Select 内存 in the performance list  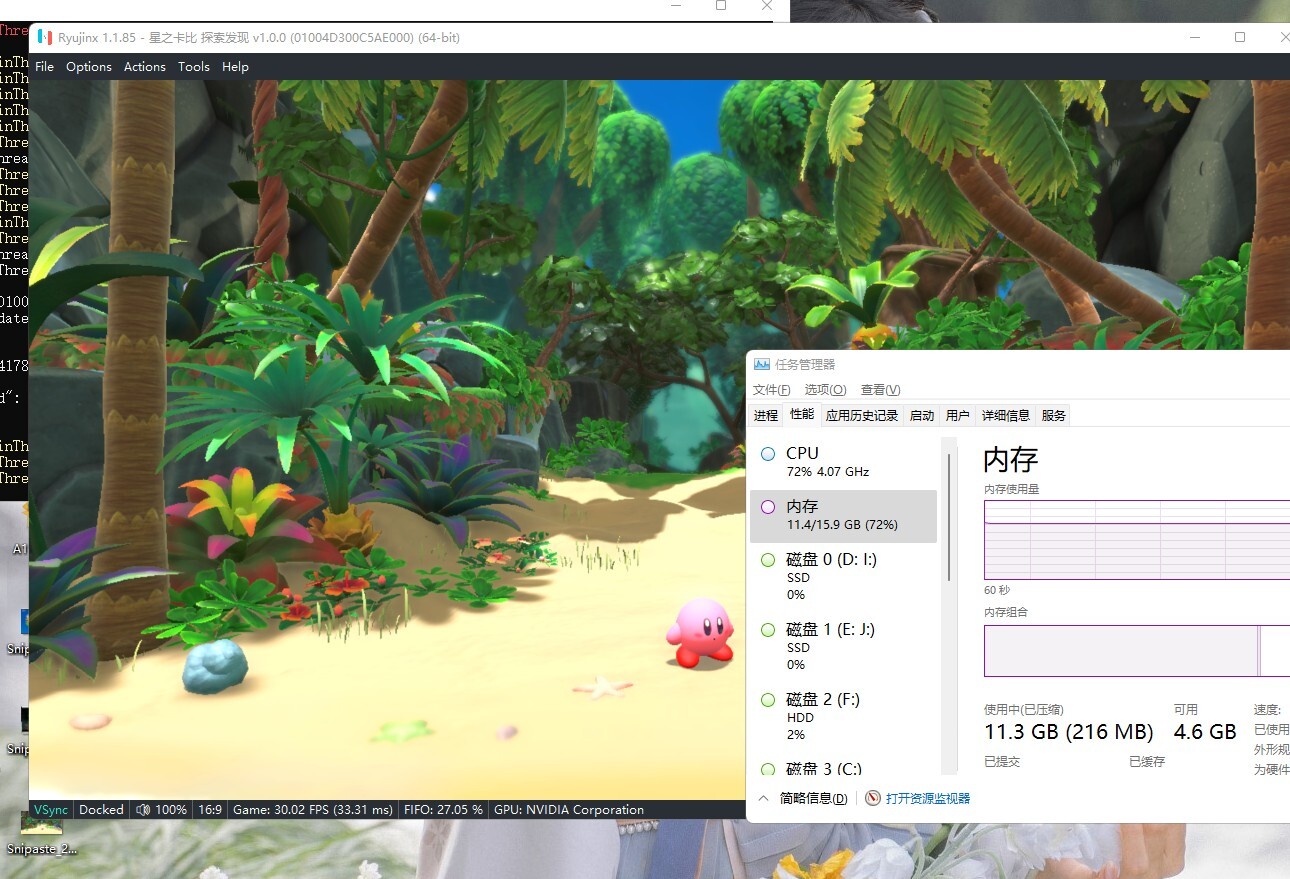coord(843,516)
